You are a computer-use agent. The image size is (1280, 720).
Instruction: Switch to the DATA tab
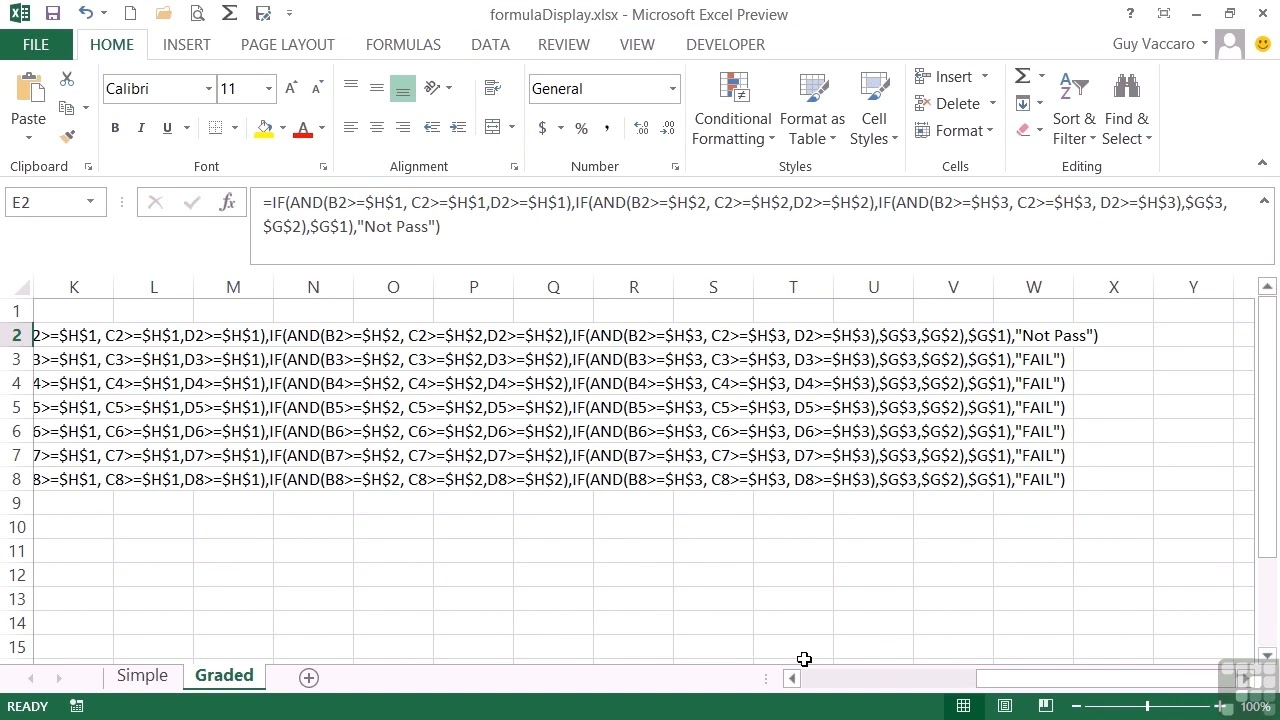490,45
